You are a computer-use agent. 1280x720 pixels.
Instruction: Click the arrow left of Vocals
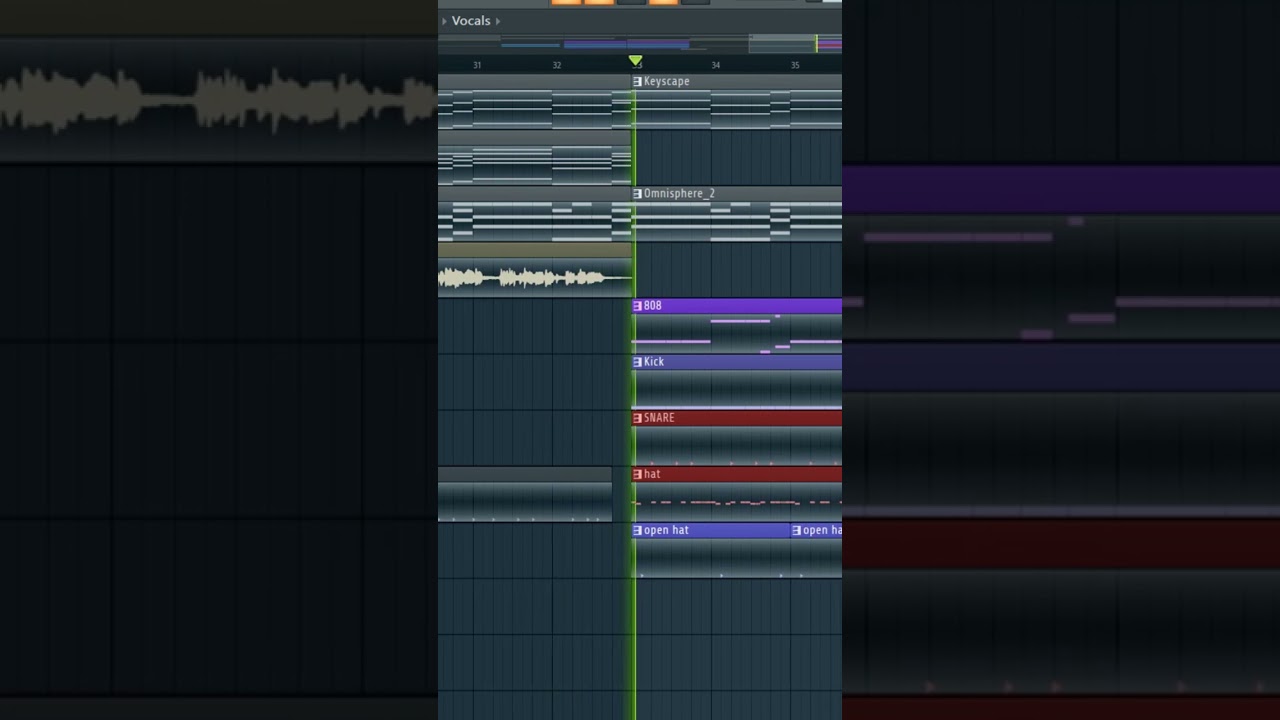tap(444, 21)
